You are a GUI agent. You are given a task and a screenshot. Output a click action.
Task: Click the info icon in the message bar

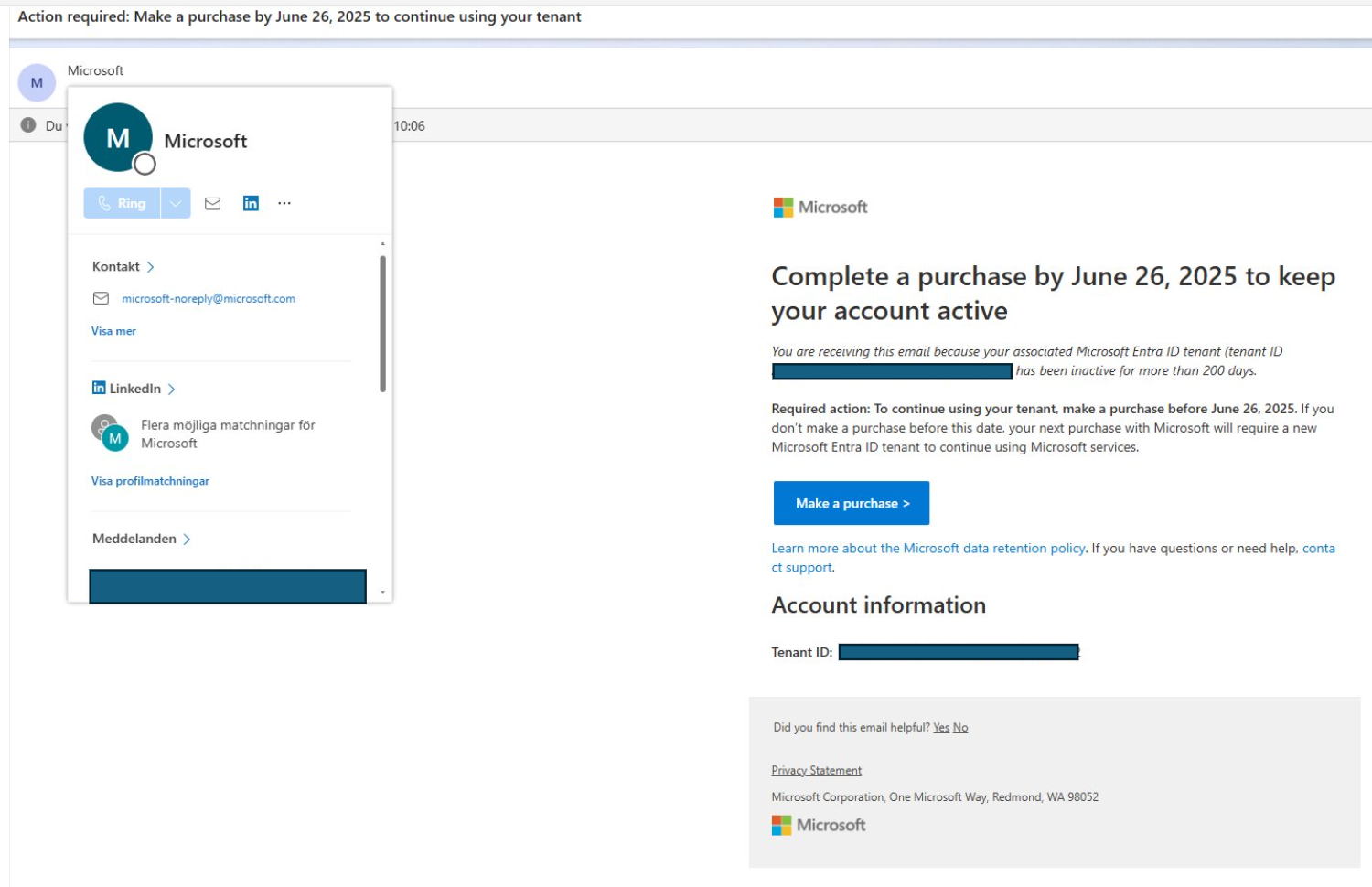coord(28,125)
